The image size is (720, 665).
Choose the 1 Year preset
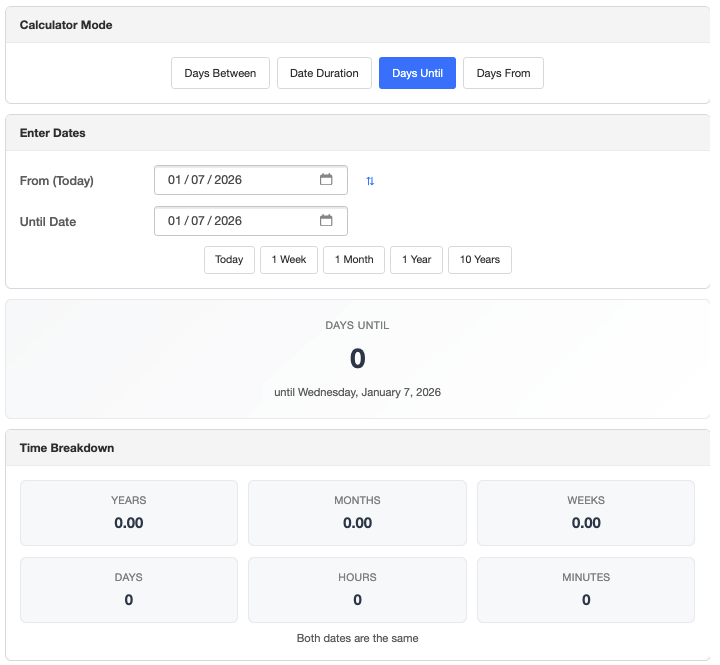pyautogui.click(x=416, y=260)
